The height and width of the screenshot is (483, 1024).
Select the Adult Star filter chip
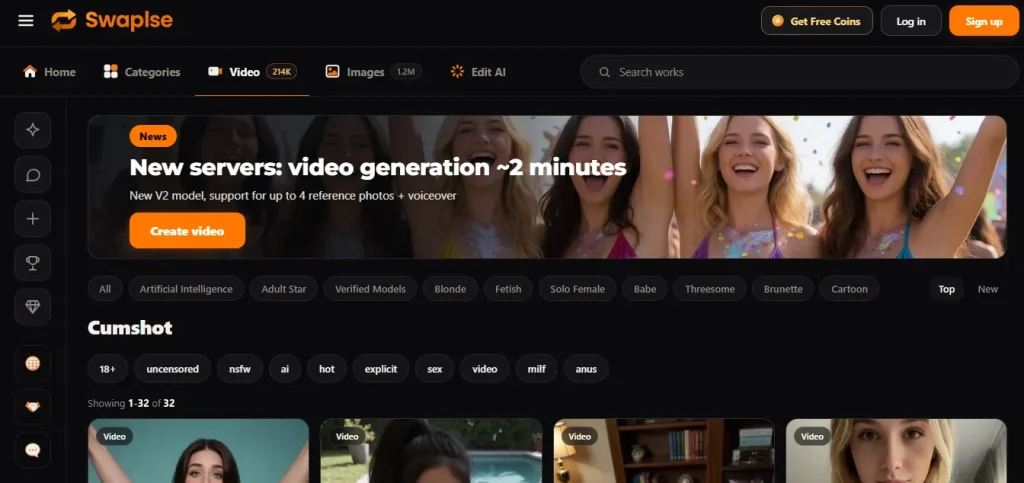point(283,289)
